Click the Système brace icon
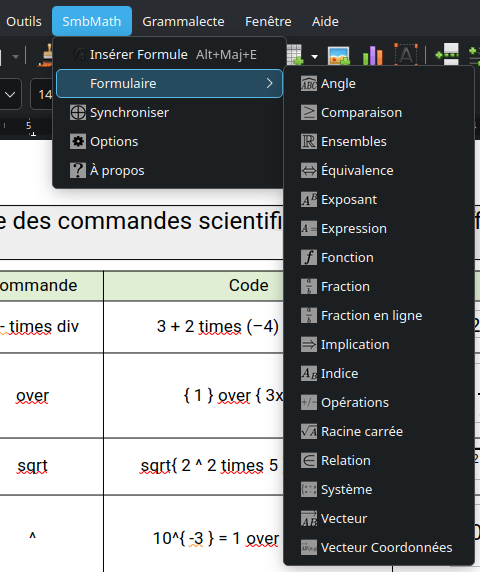This screenshot has height=572, width=480. (309, 490)
